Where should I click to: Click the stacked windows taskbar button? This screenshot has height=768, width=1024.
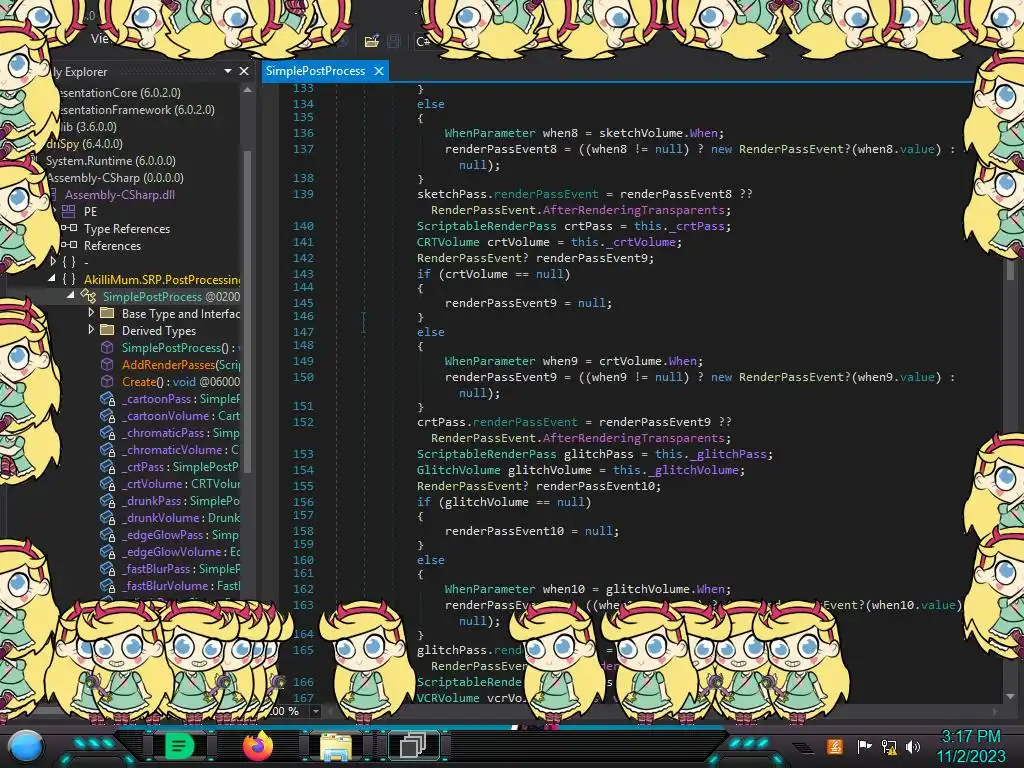[x=413, y=745]
